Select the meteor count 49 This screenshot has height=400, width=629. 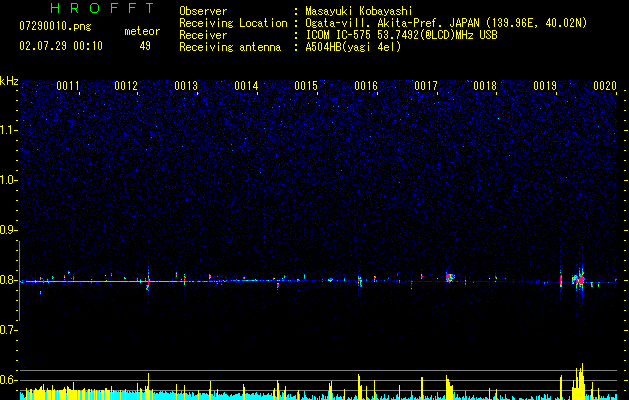pyautogui.click(x=145, y=46)
